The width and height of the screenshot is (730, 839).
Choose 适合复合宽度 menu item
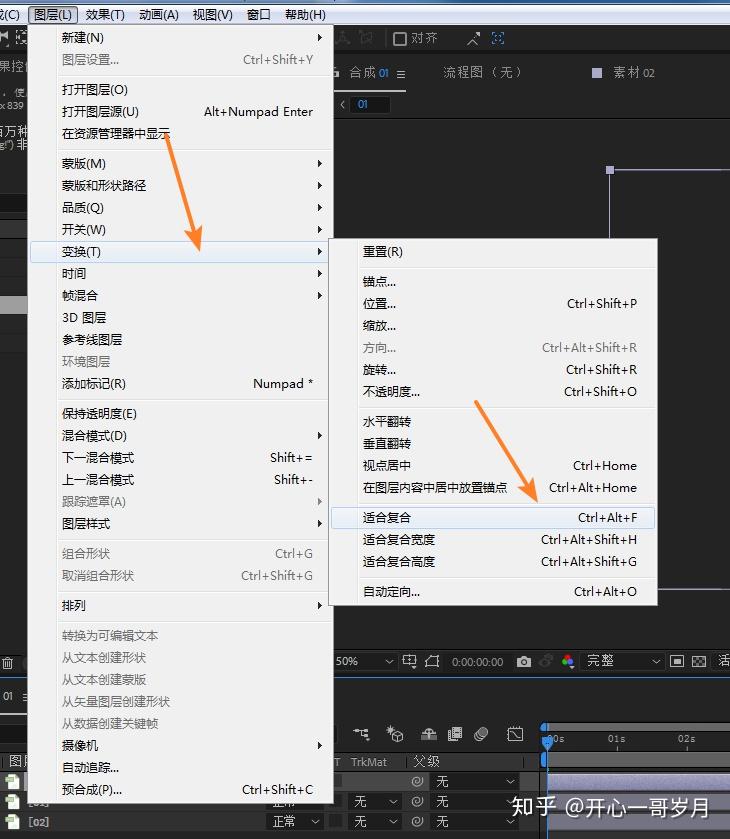coord(493,540)
